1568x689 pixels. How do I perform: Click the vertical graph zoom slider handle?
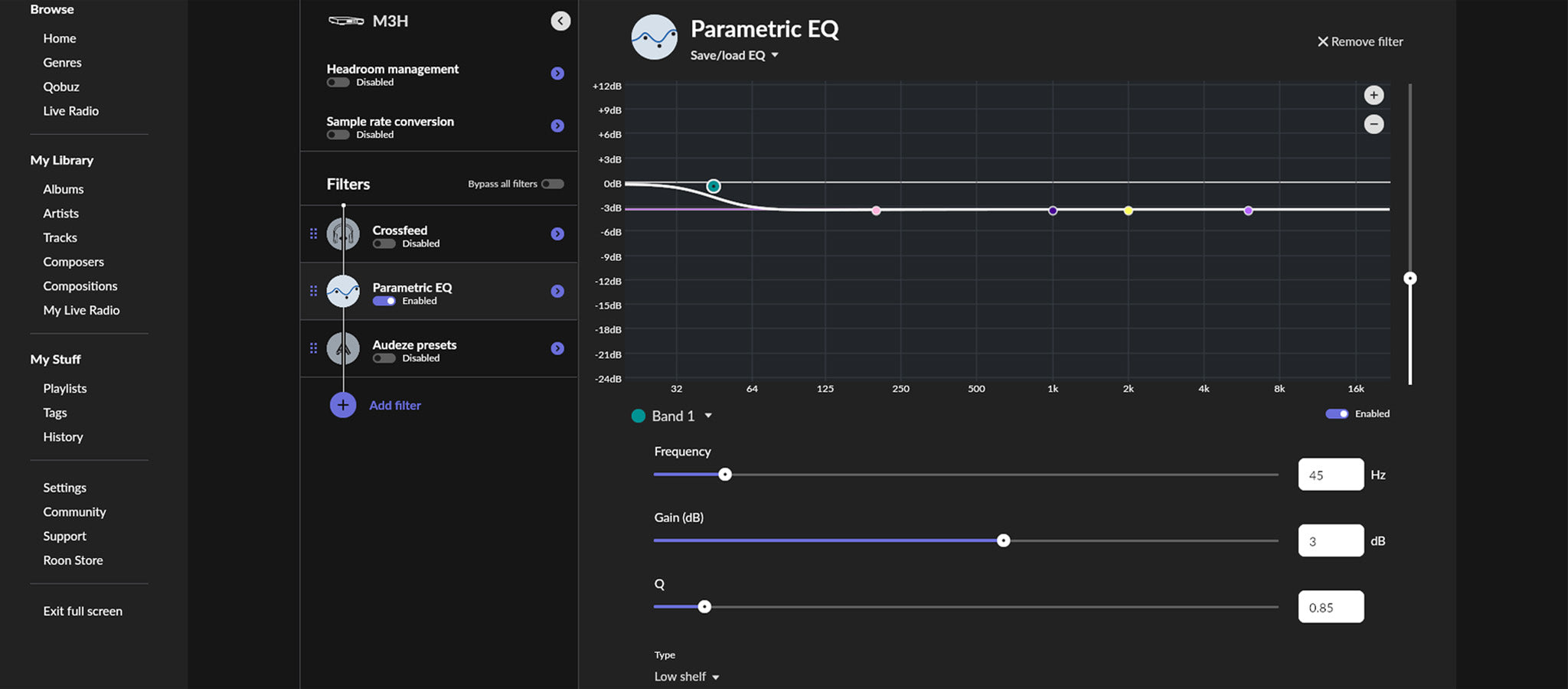click(1410, 279)
